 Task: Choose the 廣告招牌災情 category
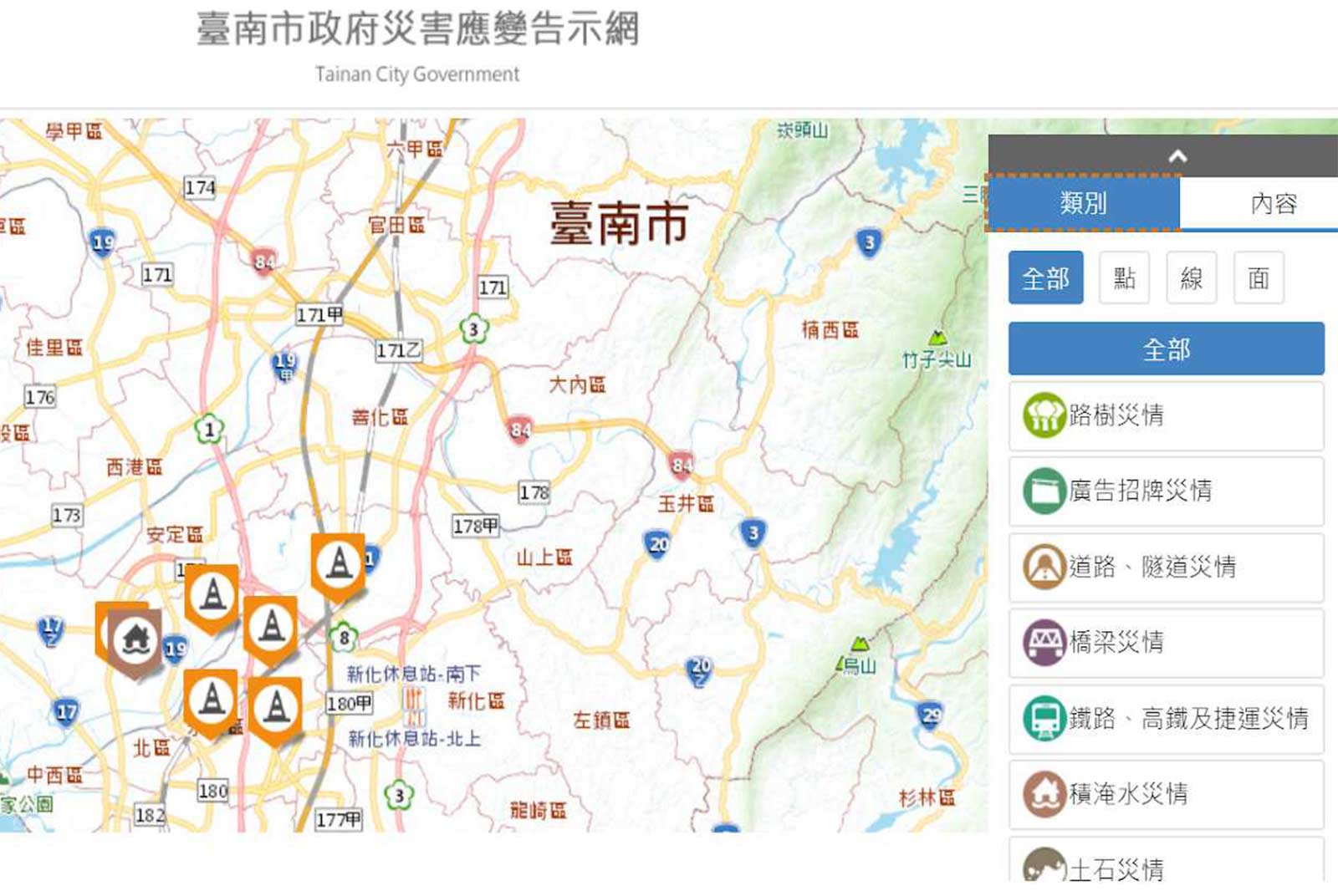[1166, 491]
